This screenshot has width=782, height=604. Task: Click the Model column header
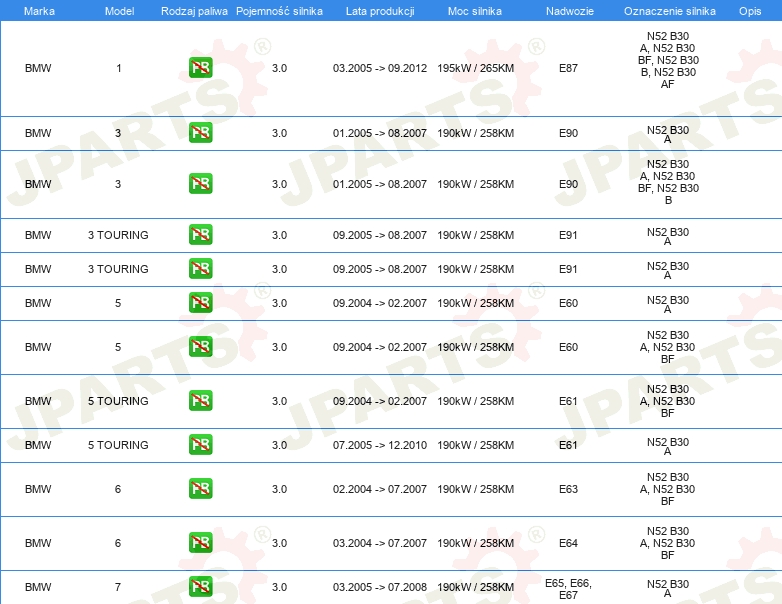point(119,11)
